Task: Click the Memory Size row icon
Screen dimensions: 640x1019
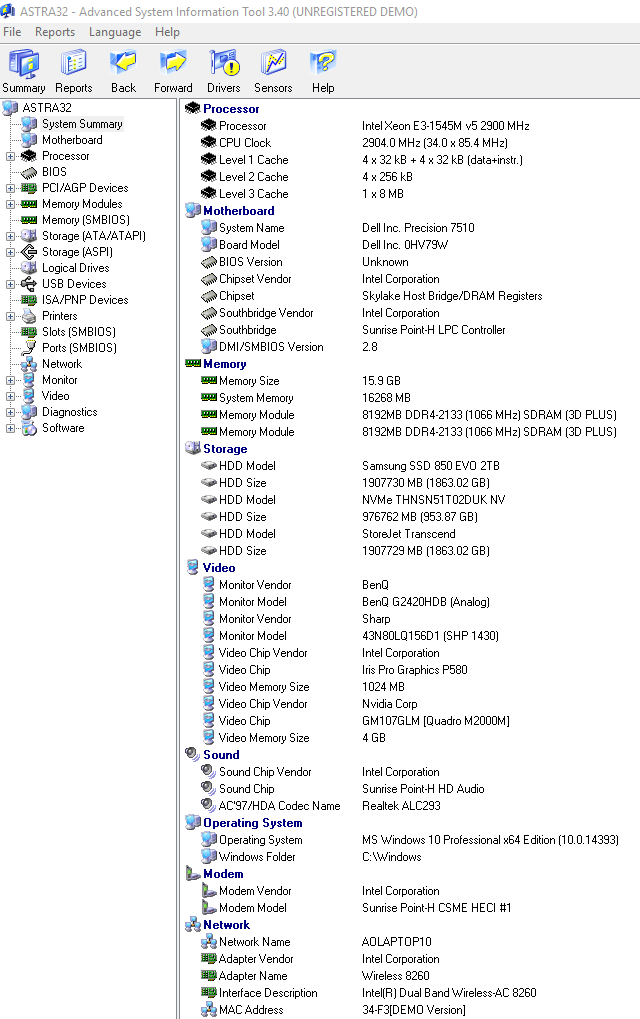Action: (209, 380)
